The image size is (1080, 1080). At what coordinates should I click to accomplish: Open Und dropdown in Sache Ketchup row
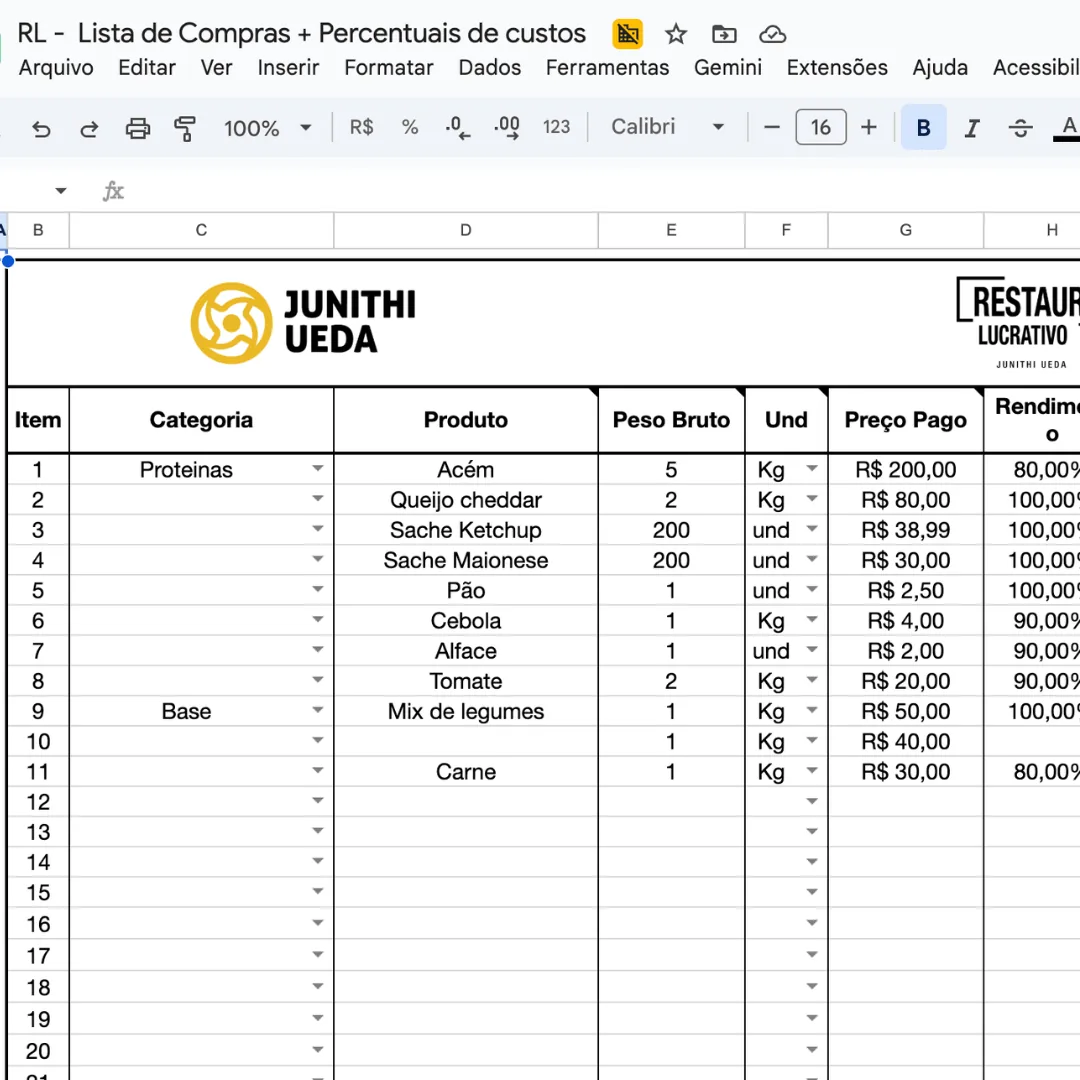point(812,529)
